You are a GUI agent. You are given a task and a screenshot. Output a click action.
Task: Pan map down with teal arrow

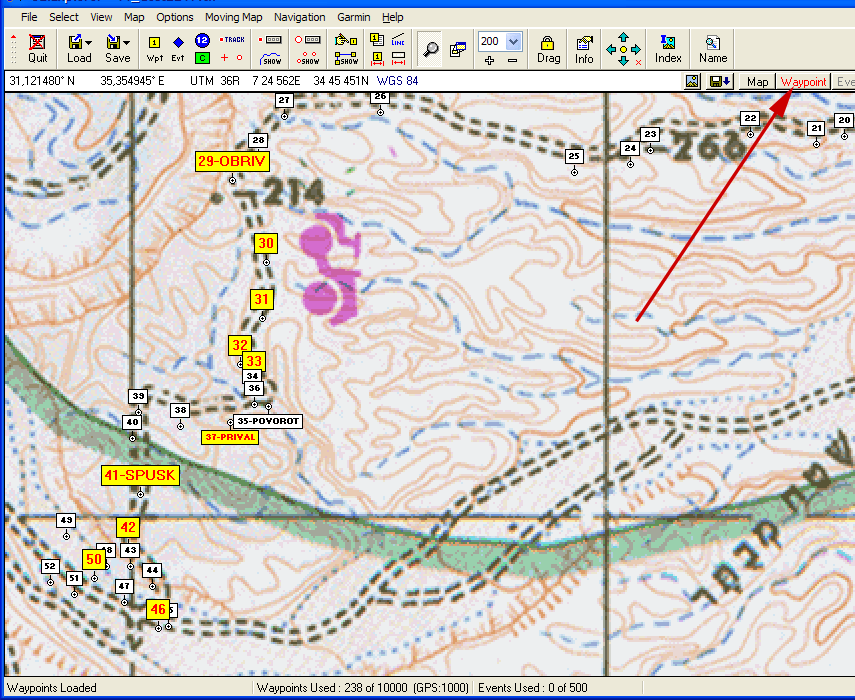click(623, 61)
